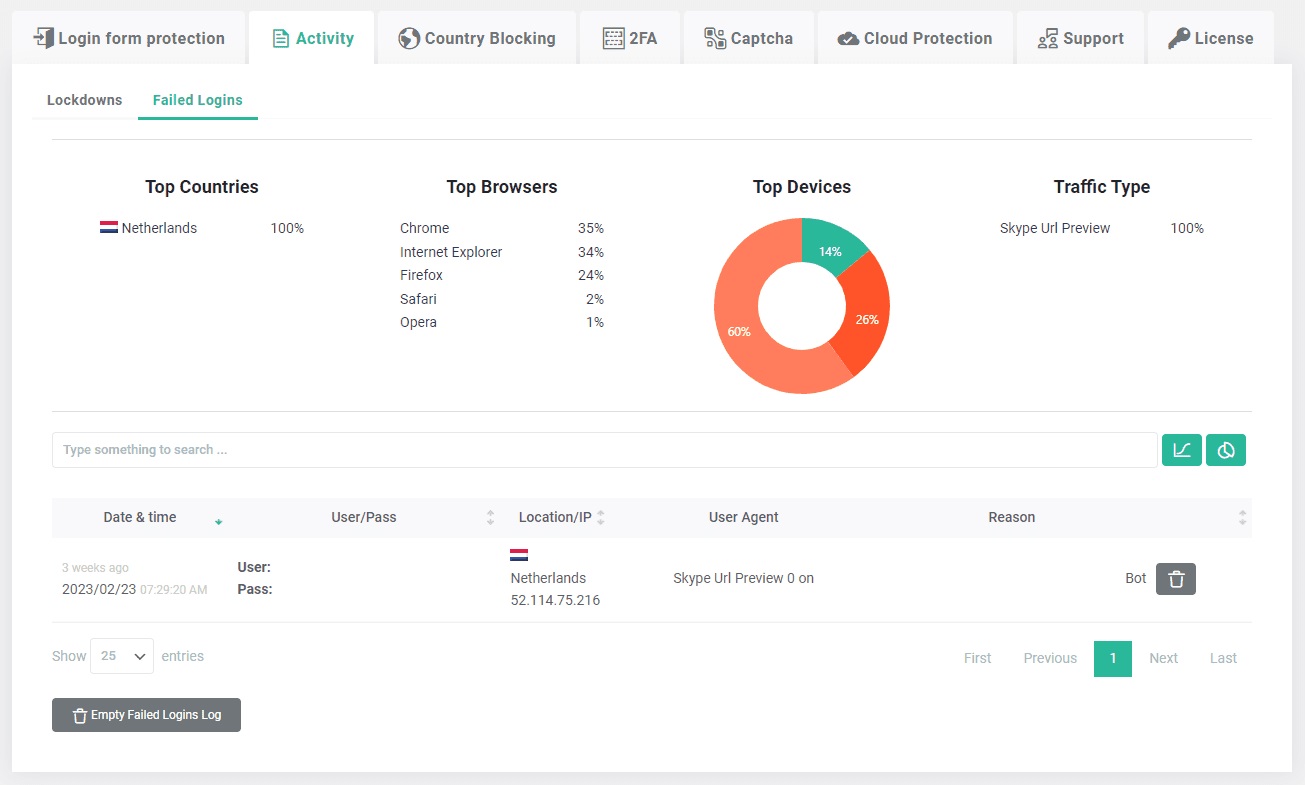
Task: Focus the search failed logins field
Action: pos(605,450)
